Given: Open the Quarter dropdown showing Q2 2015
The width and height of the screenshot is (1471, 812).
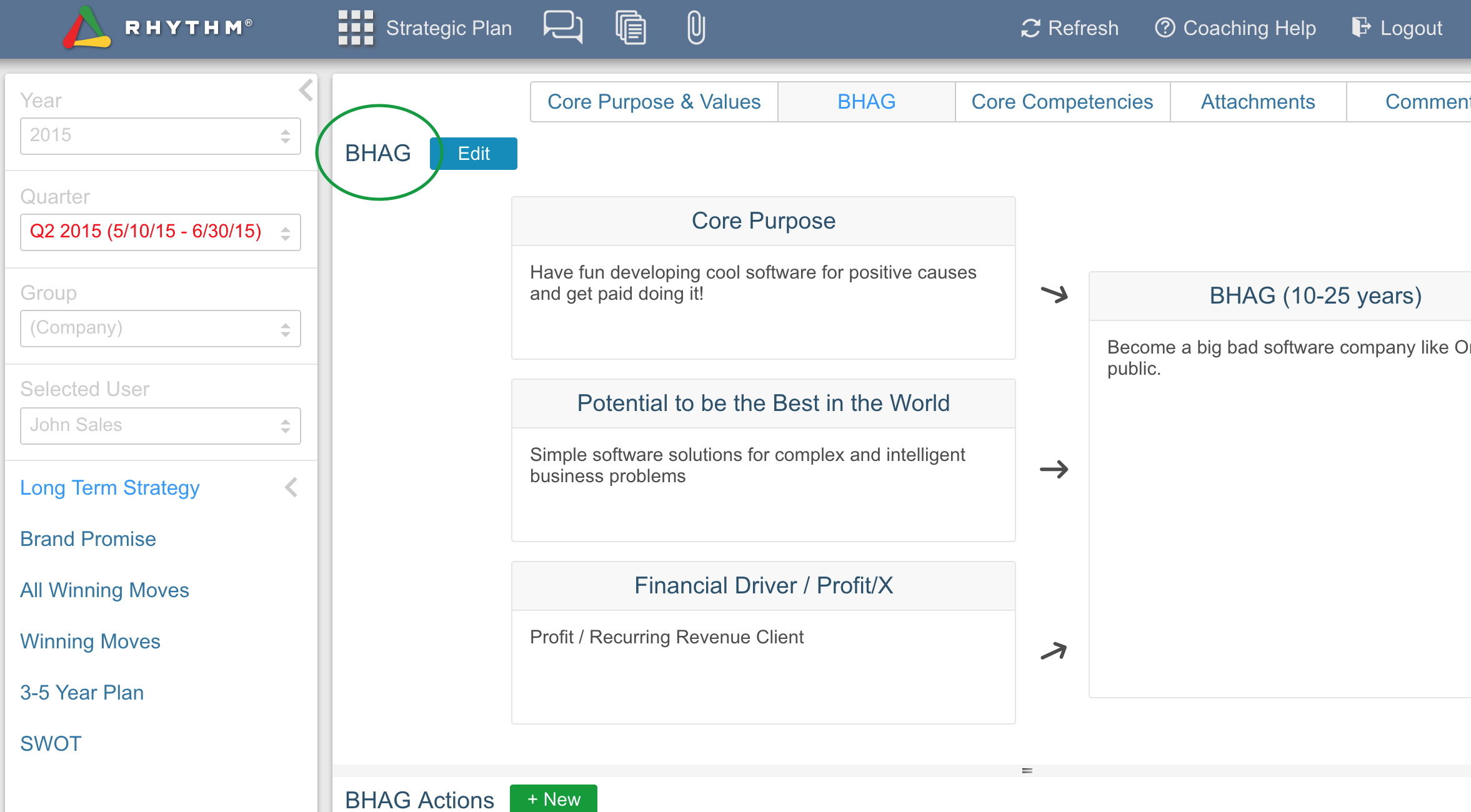Looking at the screenshot, I should tap(161, 232).
